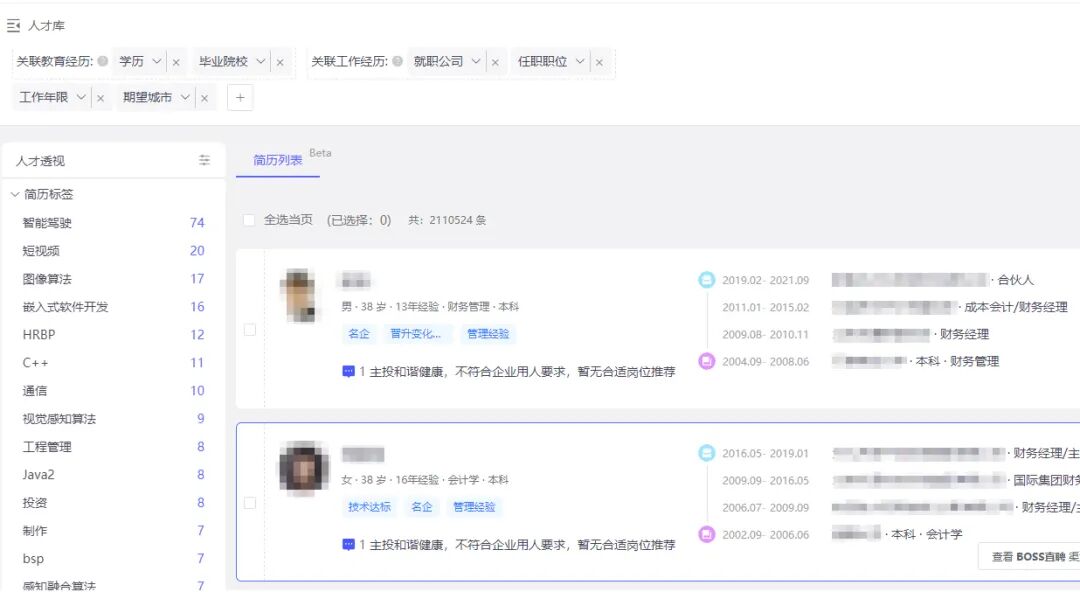Click the 技术达标 tag on second resume
This screenshot has height=592, width=1080.
coord(369,507)
